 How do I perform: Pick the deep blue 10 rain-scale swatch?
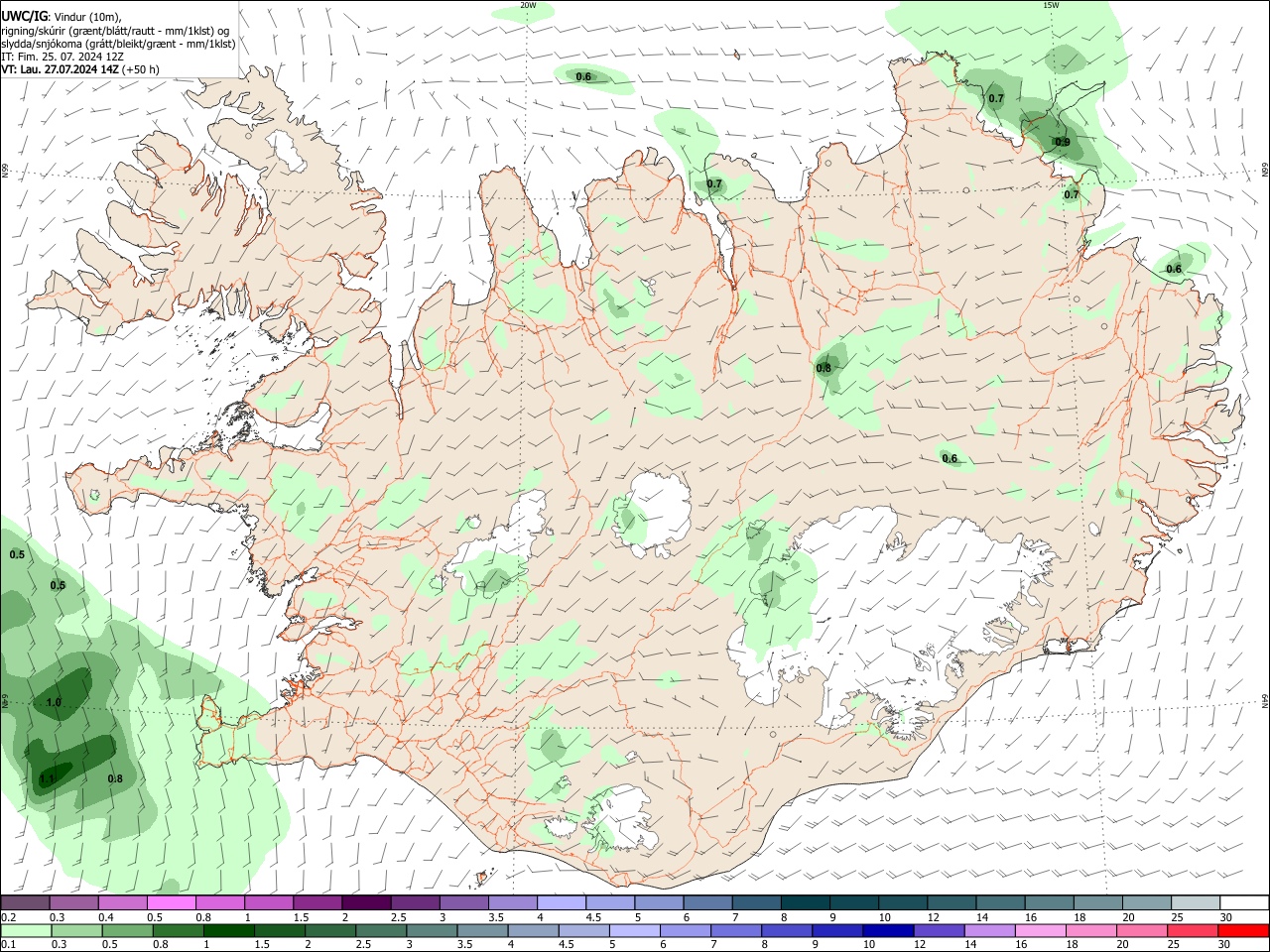[888, 931]
